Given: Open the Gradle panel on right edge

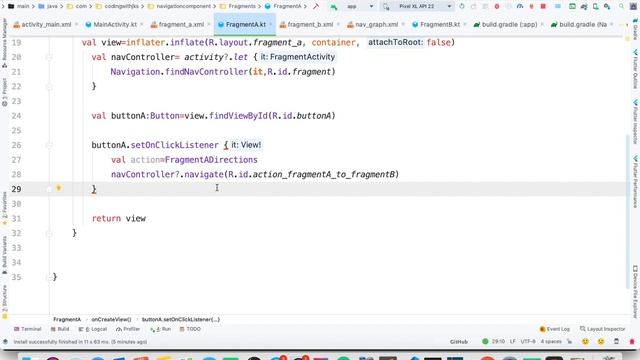Looking at the screenshot, I should click(x=635, y=29).
